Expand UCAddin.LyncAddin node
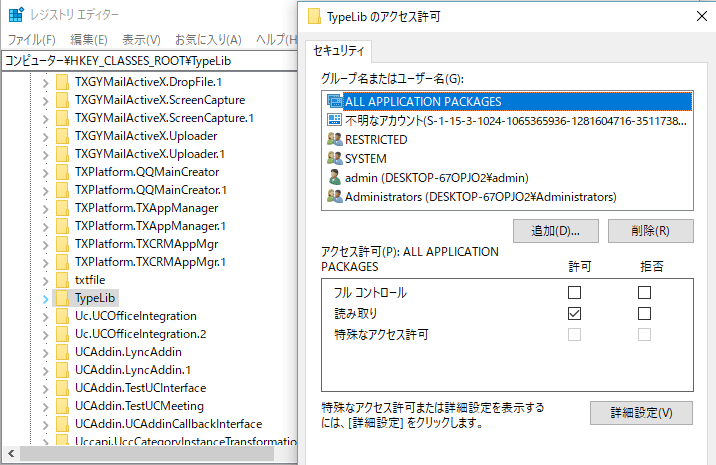Screen dimensions: 716x465 (45, 353)
